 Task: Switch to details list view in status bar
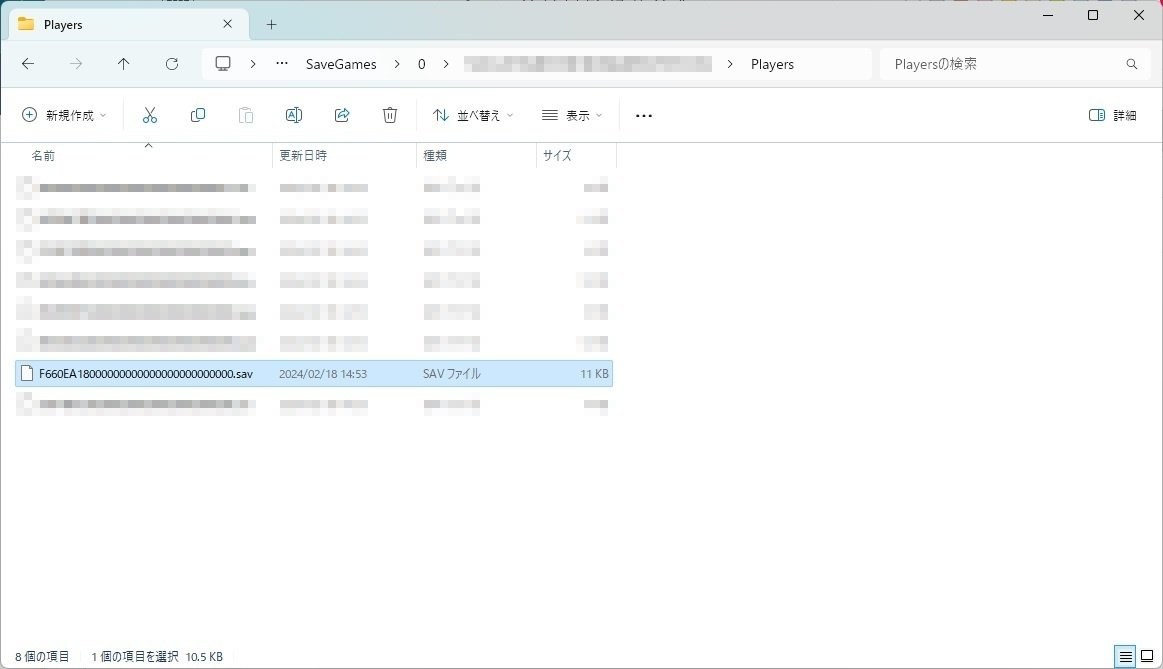tap(1125, 656)
